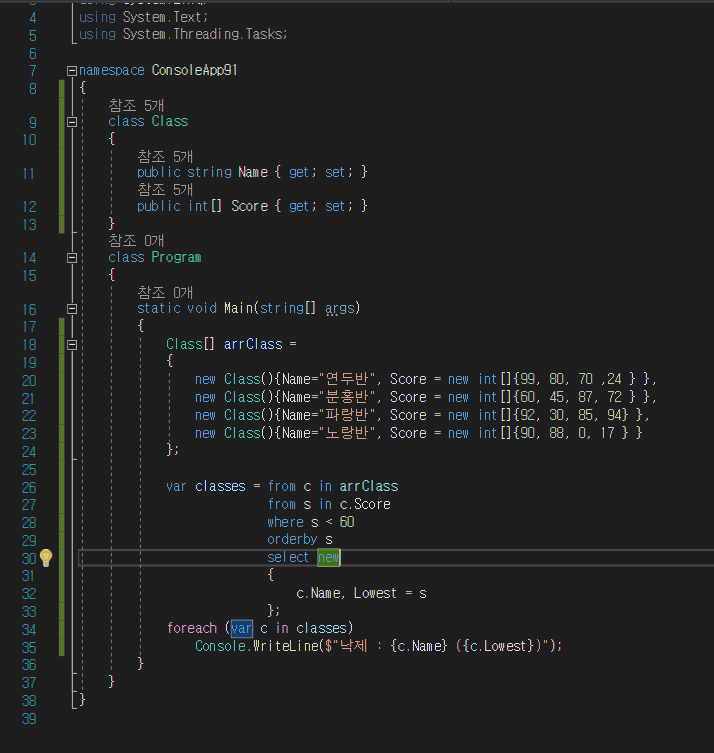Click line number 30 in the margin
Image resolution: width=714 pixels, height=753 pixels.
(29, 559)
